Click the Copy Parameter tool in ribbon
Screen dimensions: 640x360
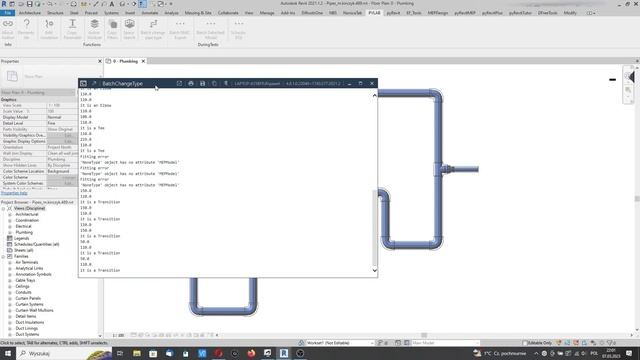pyautogui.click(x=72, y=29)
